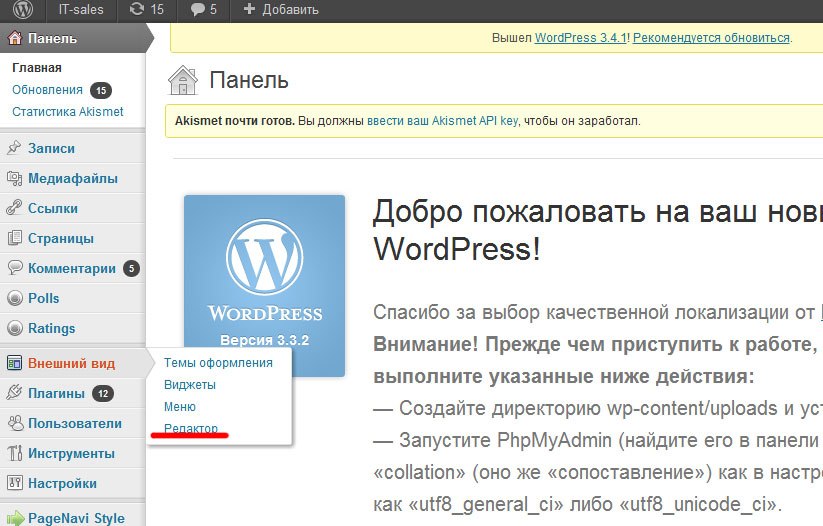Open the IT-sales site menu
Viewport: 823px width, 526px height.
(x=81, y=9)
